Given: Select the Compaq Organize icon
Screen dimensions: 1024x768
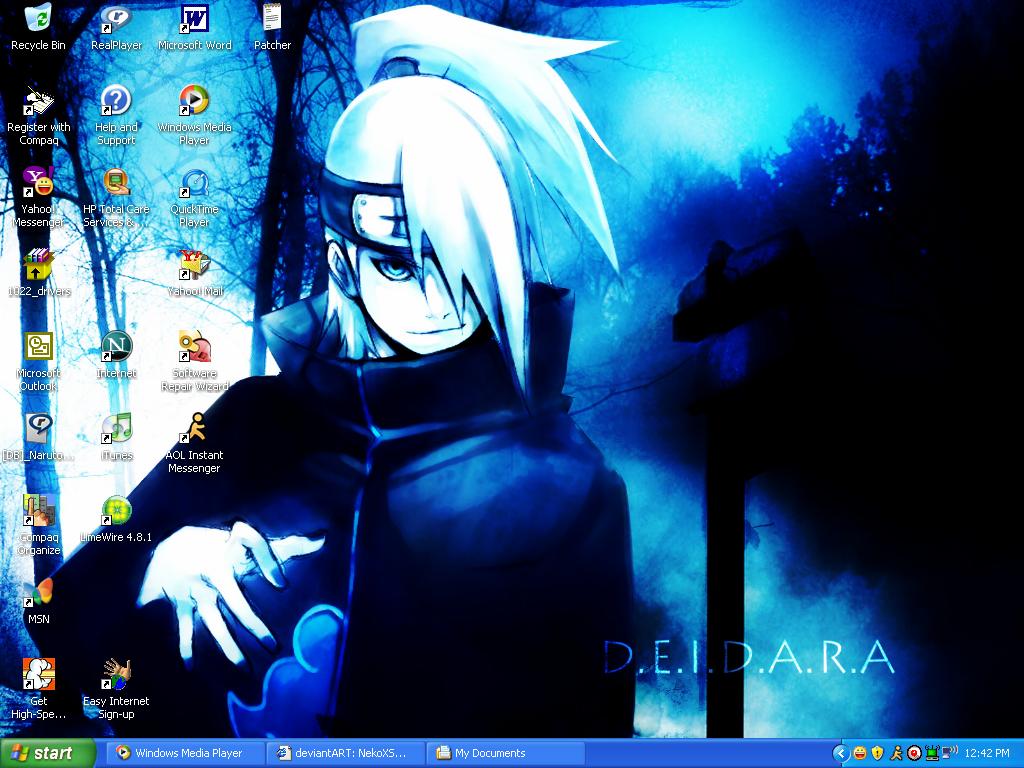Looking at the screenshot, I should pos(39,526).
